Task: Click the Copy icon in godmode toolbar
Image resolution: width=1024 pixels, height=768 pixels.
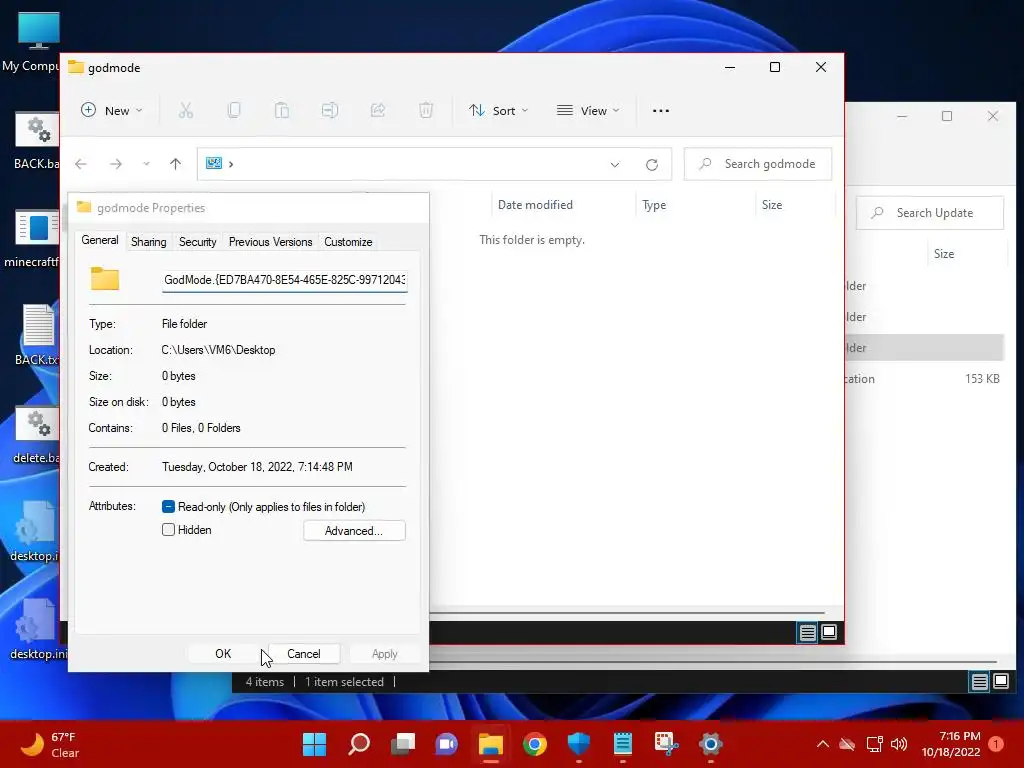Action: click(x=234, y=110)
